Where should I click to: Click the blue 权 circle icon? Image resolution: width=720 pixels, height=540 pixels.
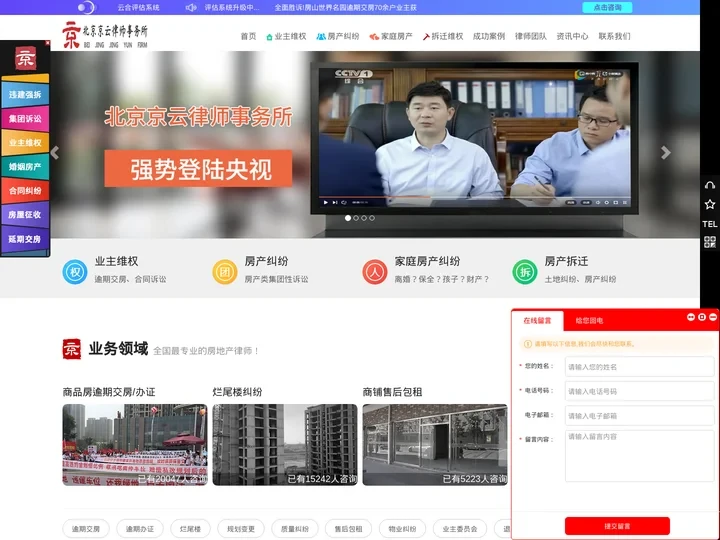75,272
